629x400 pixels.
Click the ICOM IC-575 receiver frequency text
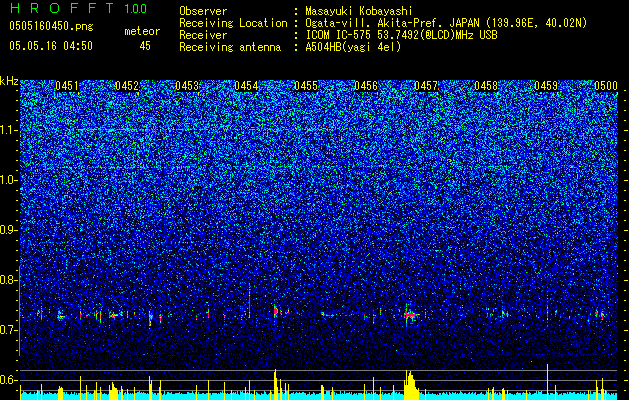[x=401, y=35]
